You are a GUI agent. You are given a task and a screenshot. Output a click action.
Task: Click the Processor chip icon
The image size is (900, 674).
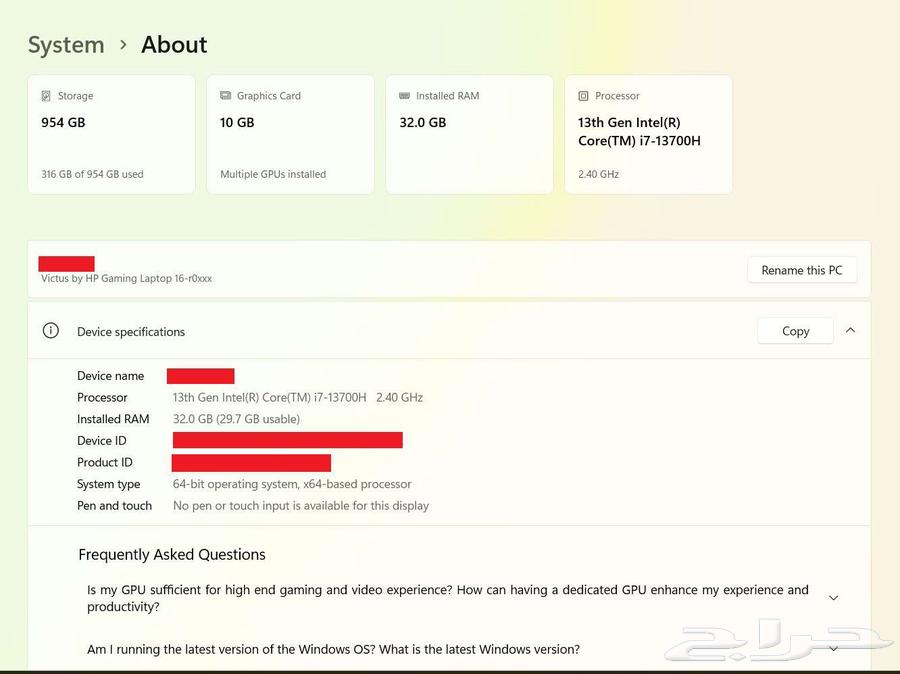(x=583, y=96)
